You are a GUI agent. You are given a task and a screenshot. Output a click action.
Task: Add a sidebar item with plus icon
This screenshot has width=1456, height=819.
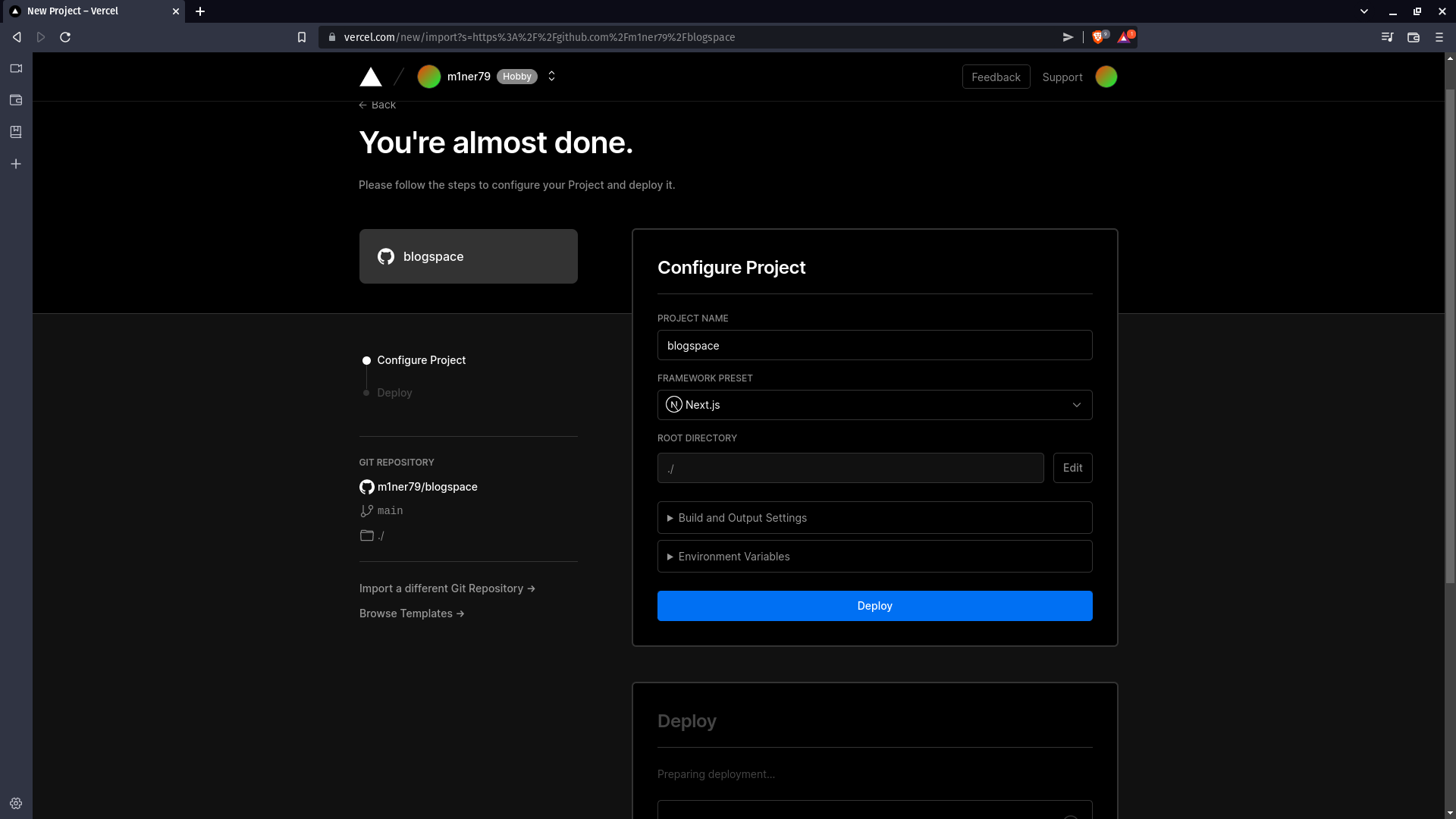[16, 164]
